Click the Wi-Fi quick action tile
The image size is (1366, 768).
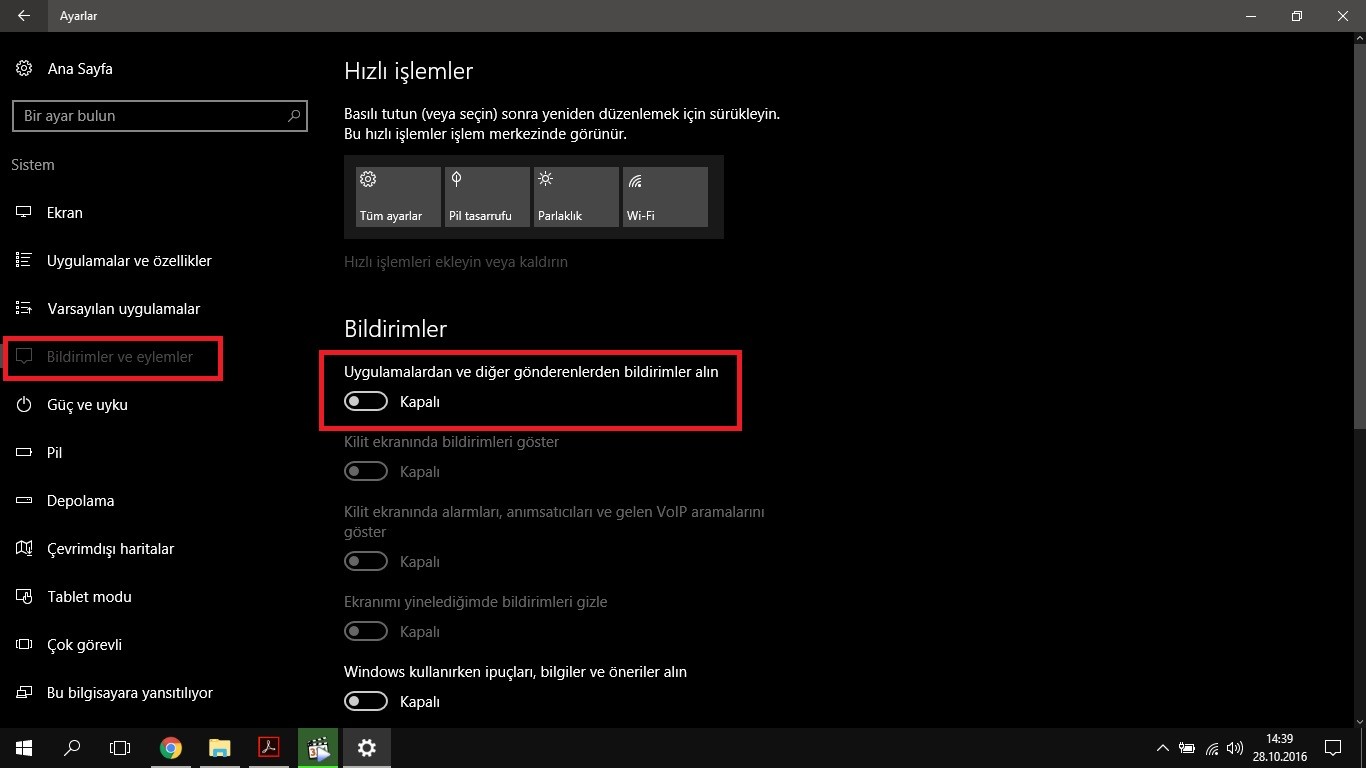(x=665, y=197)
